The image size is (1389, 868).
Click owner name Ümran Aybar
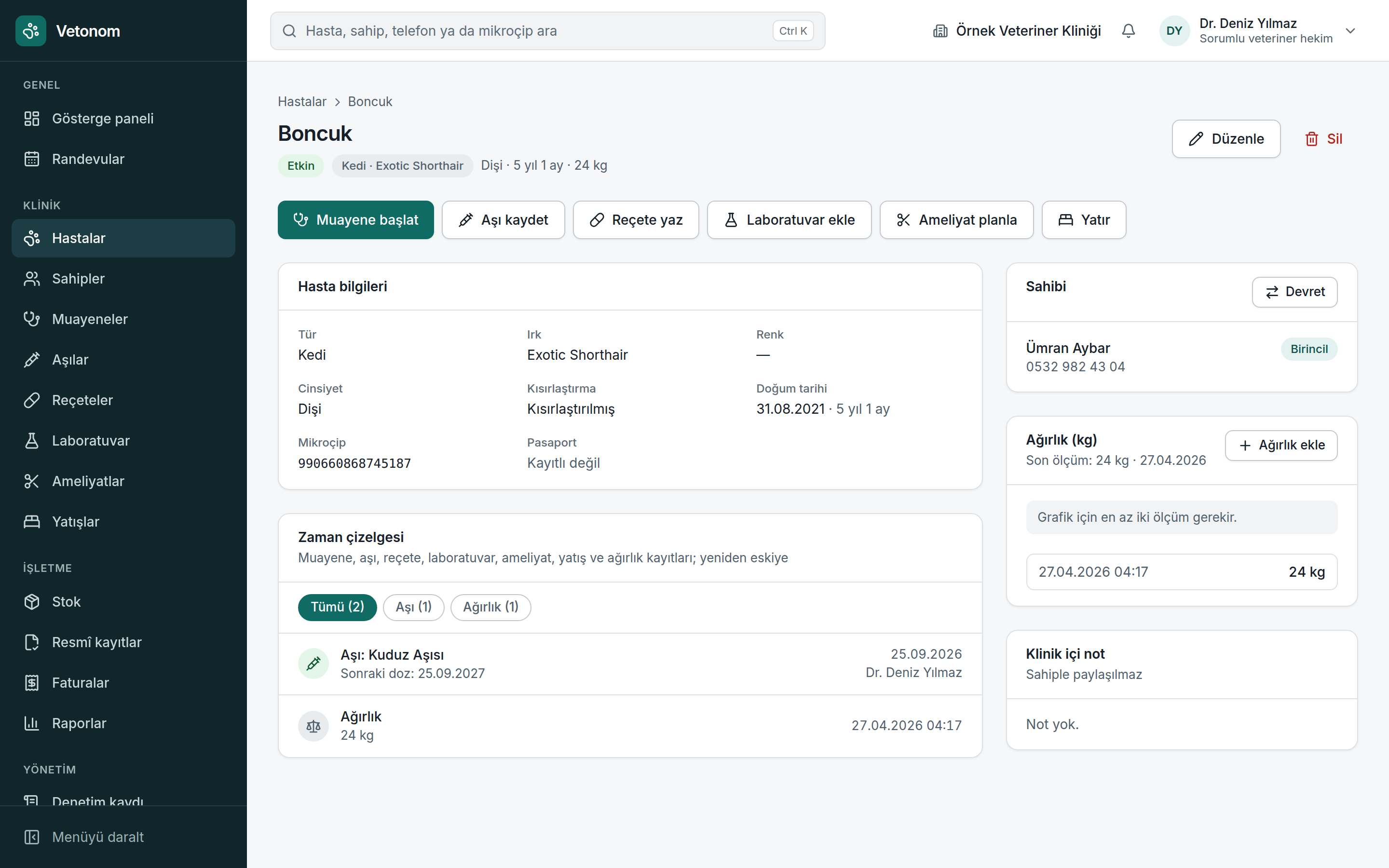(1068, 349)
